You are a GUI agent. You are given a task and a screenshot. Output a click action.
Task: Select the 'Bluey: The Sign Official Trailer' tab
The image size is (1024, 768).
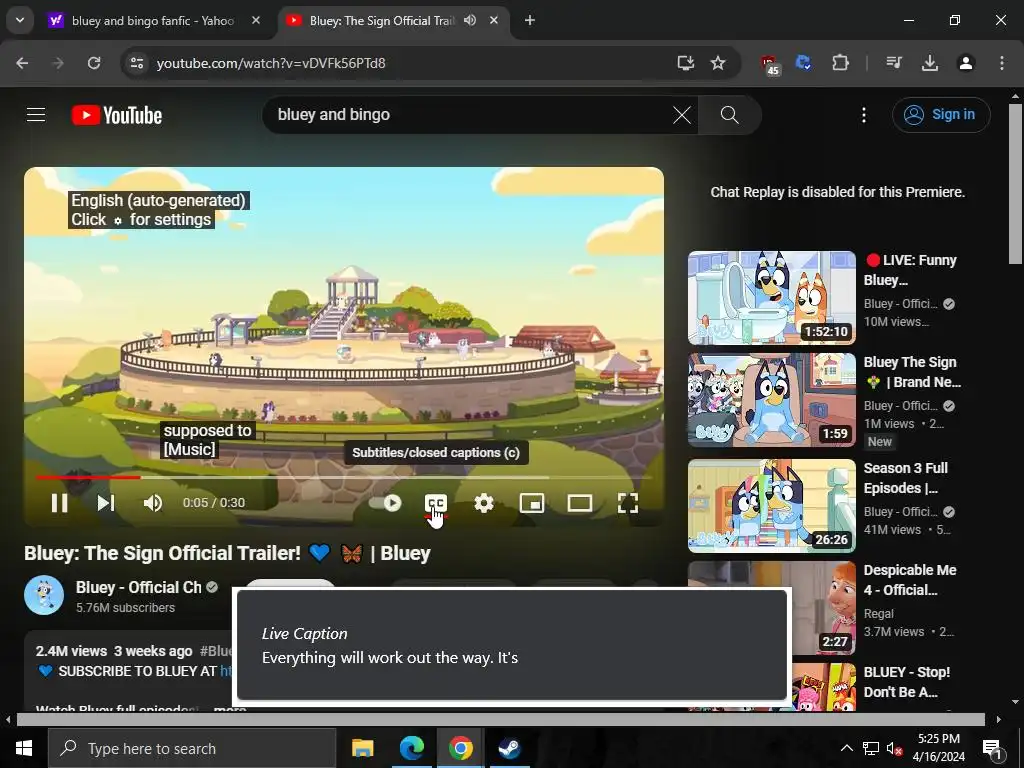[x=381, y=21]
